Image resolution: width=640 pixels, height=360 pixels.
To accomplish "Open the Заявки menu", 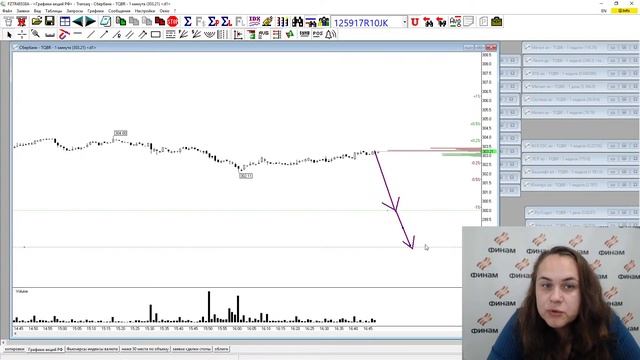I will pos(23,11).
